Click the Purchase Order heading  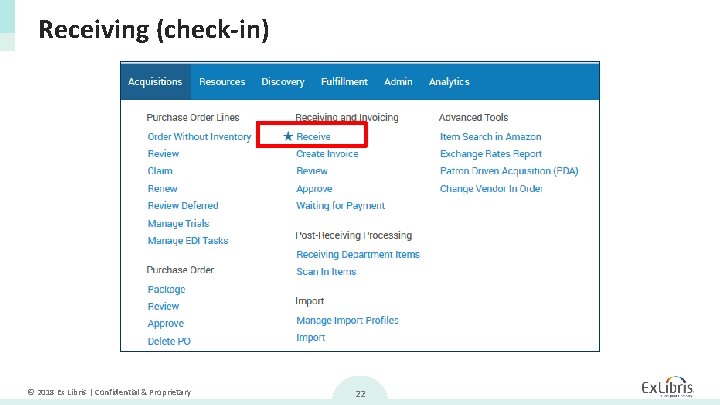(x=180, y=270)
